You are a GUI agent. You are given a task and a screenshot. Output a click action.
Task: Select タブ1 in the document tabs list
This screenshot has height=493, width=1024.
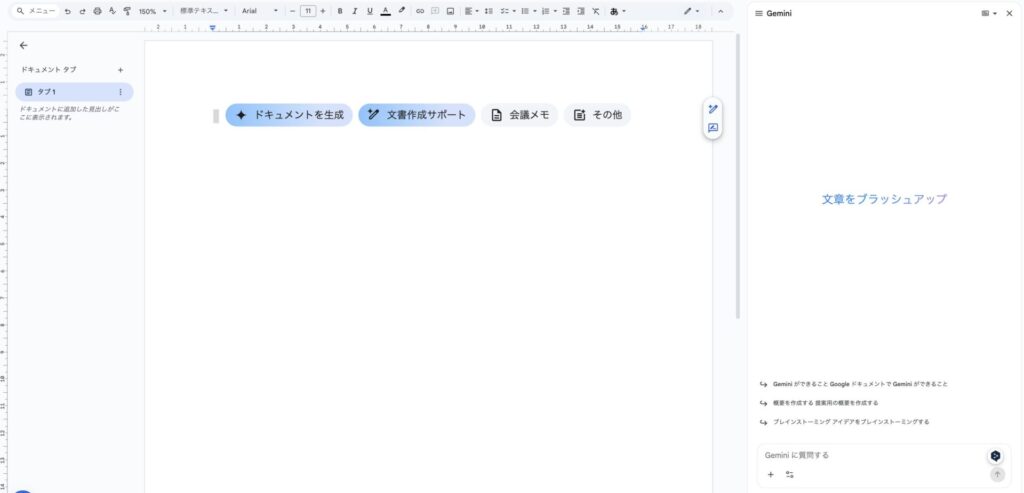[x=74, y=92]
